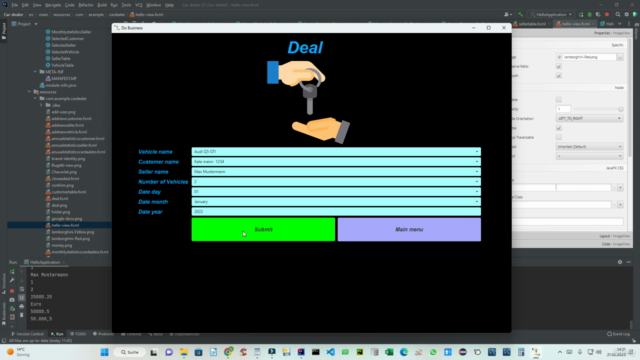Open the Event Log panel
The image size is (640, 360).
618,334
